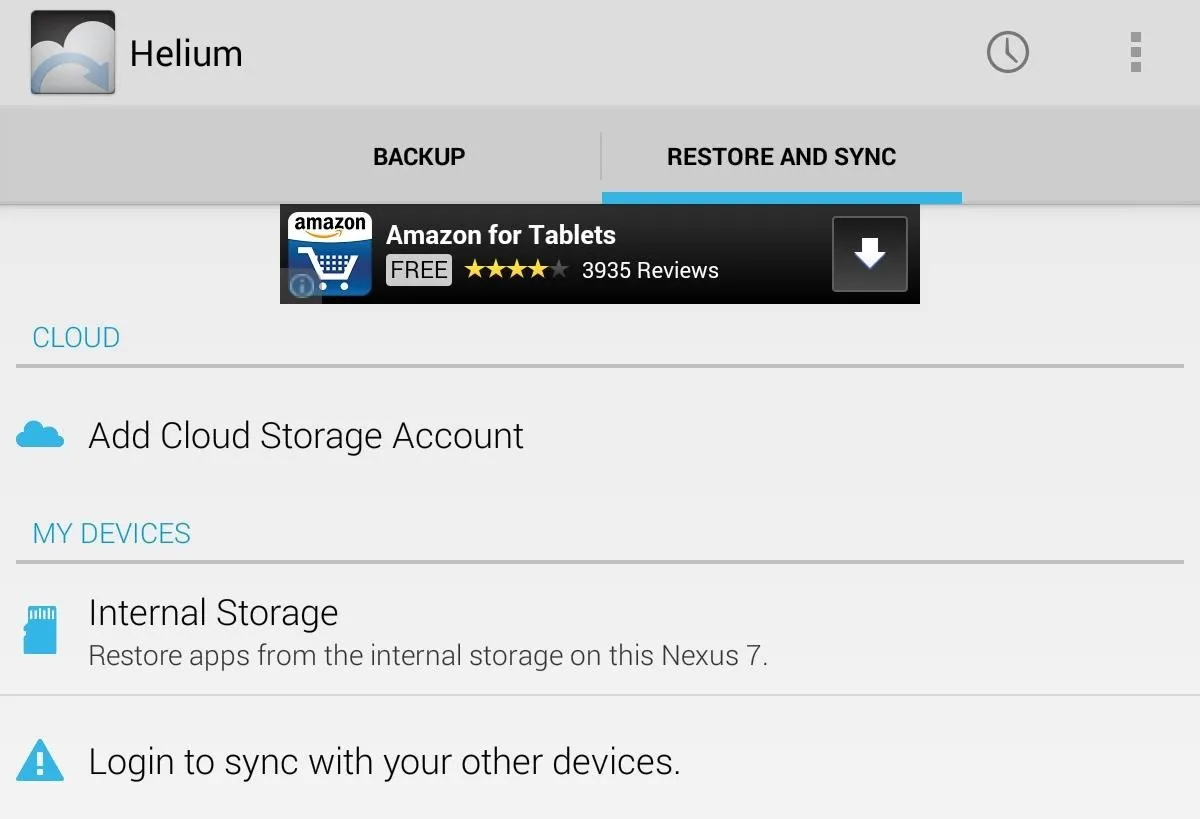Choose Add Cloud Storage Account

[600, 436]
